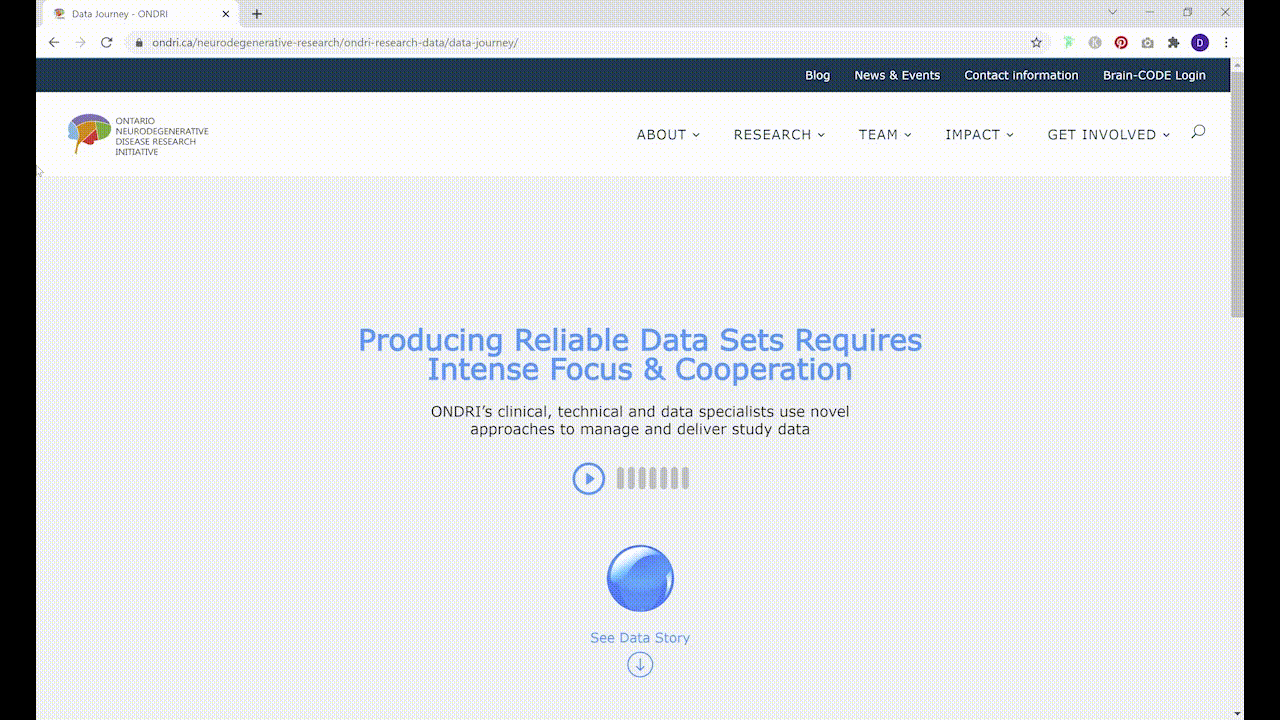The image size is (1280, 720).
Task: Click the green extension icon next to the star
Action: pyautogui.click(x=1068, y=43)
